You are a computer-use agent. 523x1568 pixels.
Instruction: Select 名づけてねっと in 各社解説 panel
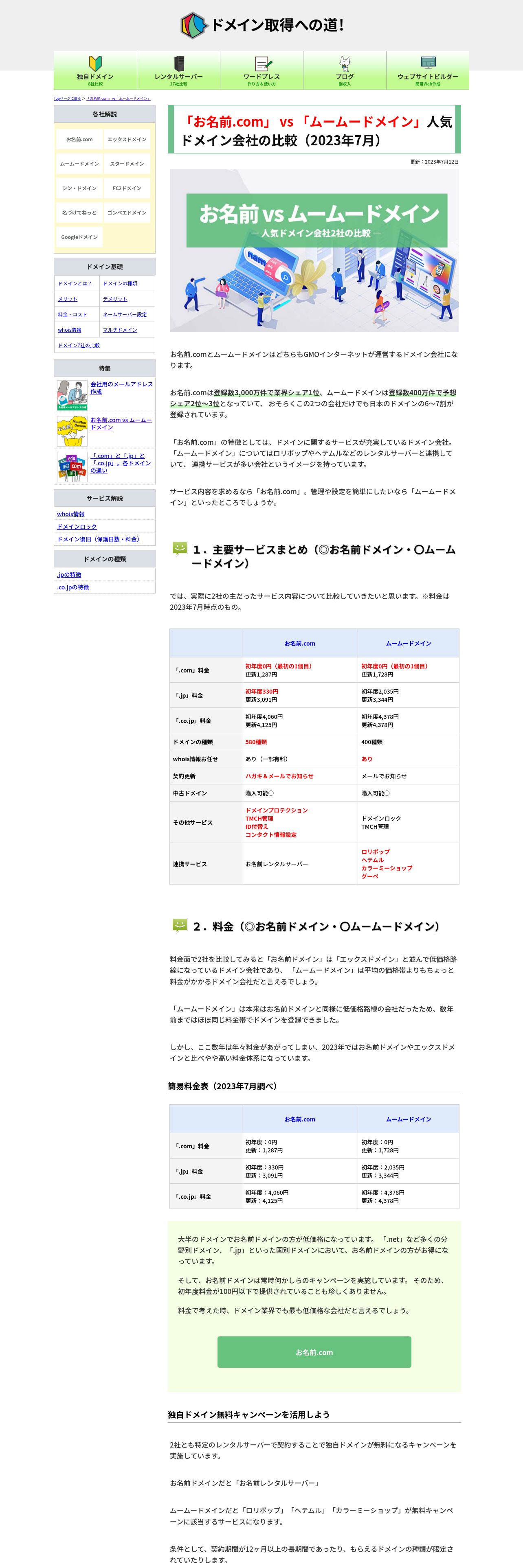pos(80,212)
